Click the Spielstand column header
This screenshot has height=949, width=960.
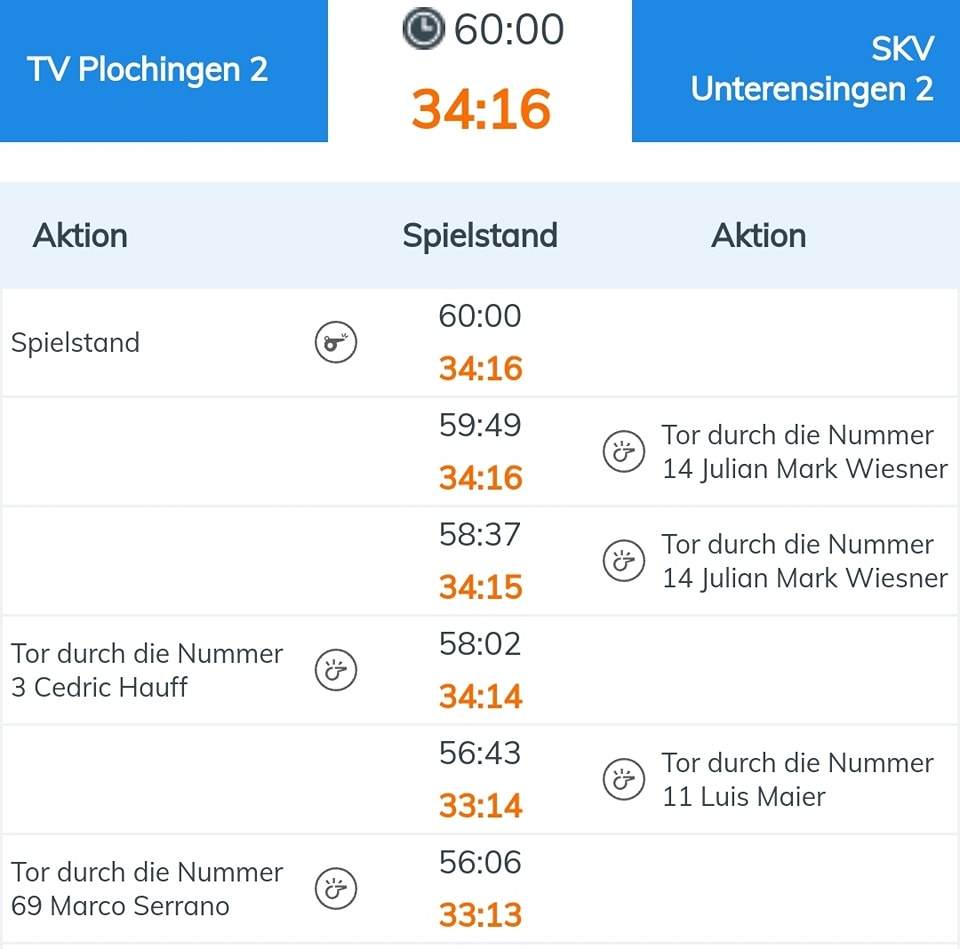pyautogui.click(x=480, y=236)
